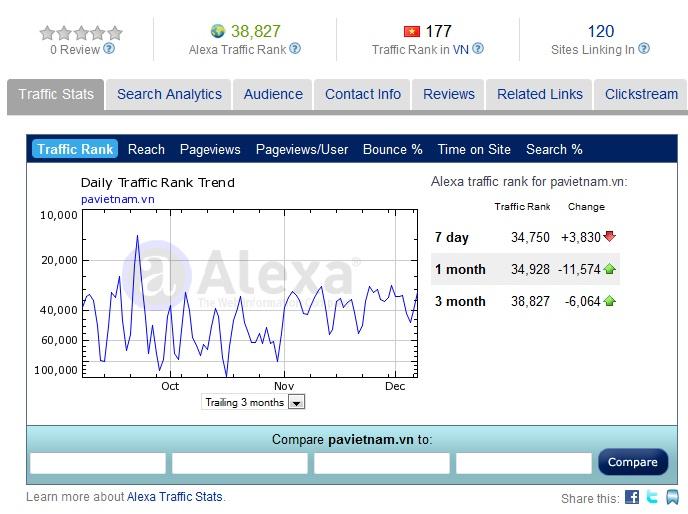Screen dimensions: 688x514
Task: Click the 38,827 Alexa rank number
Action: (x=255, y=31)
